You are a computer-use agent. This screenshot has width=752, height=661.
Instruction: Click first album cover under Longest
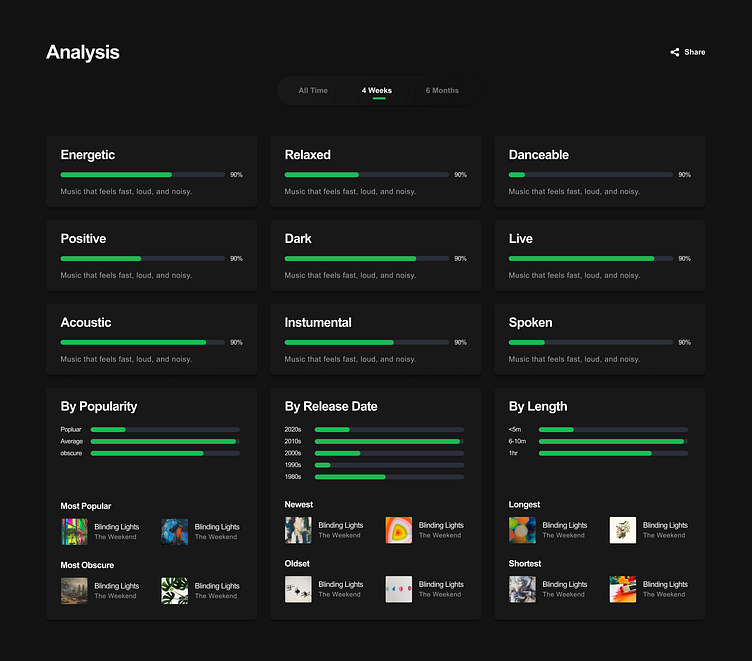(522, 530)
